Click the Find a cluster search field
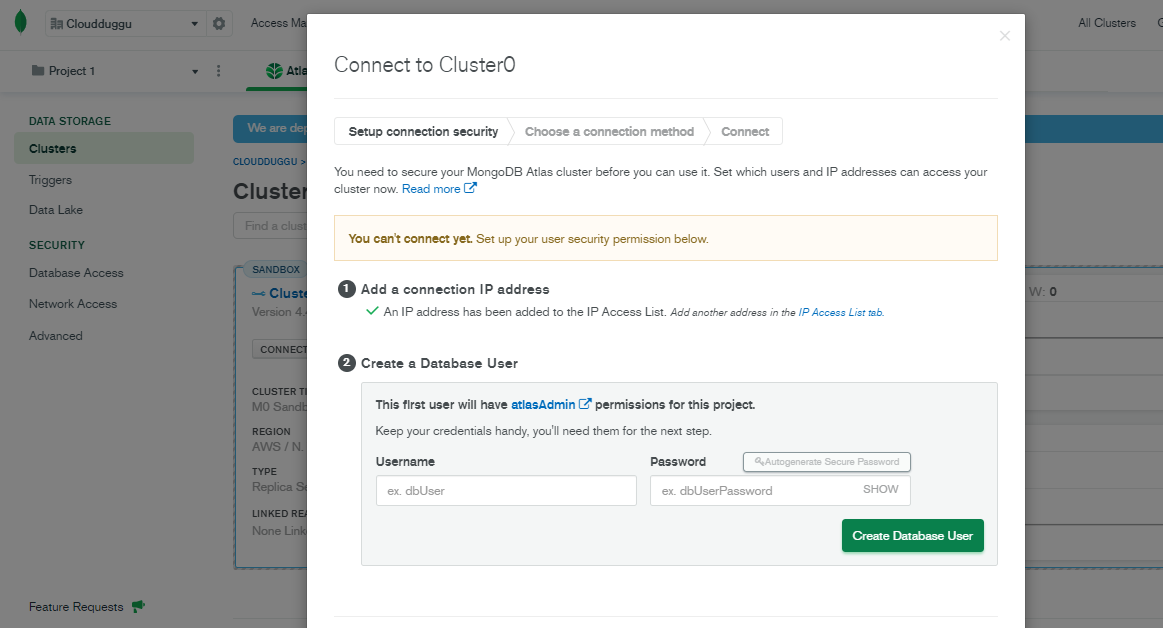Viewport: 1163px width, 628px height. [271, 226]
